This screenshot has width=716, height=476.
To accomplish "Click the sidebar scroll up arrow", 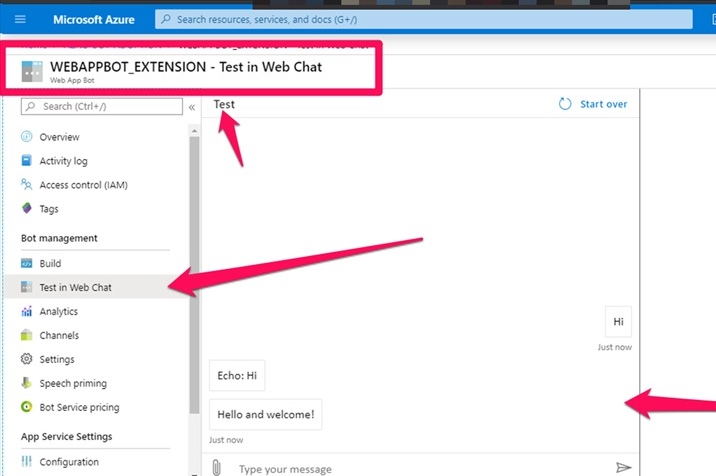I will pyautogui.click(x=195, y=131).
